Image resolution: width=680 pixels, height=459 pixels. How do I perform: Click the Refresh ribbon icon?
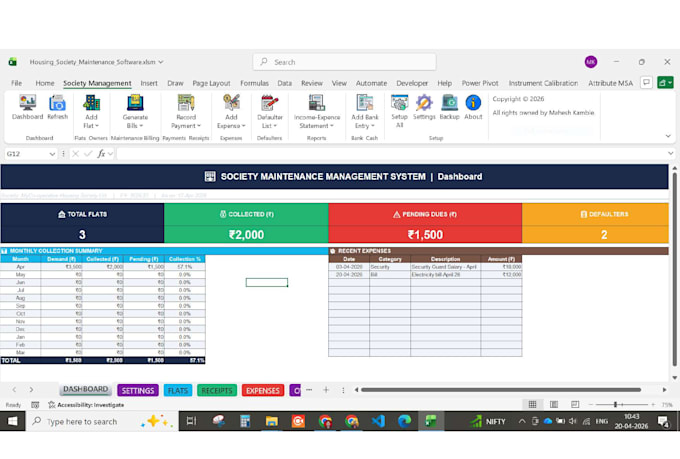pos(57,107)
